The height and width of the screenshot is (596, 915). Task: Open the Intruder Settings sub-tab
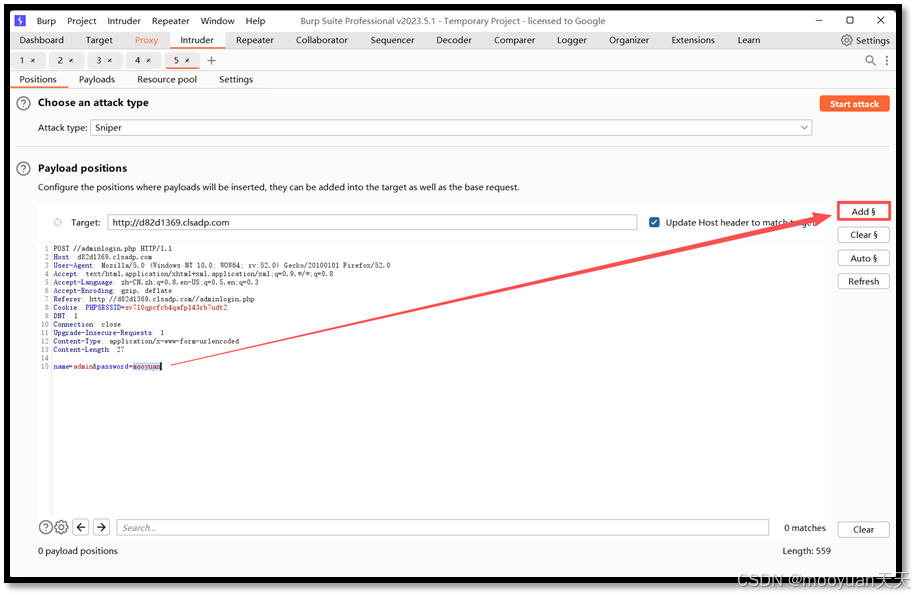click(236, 79)
